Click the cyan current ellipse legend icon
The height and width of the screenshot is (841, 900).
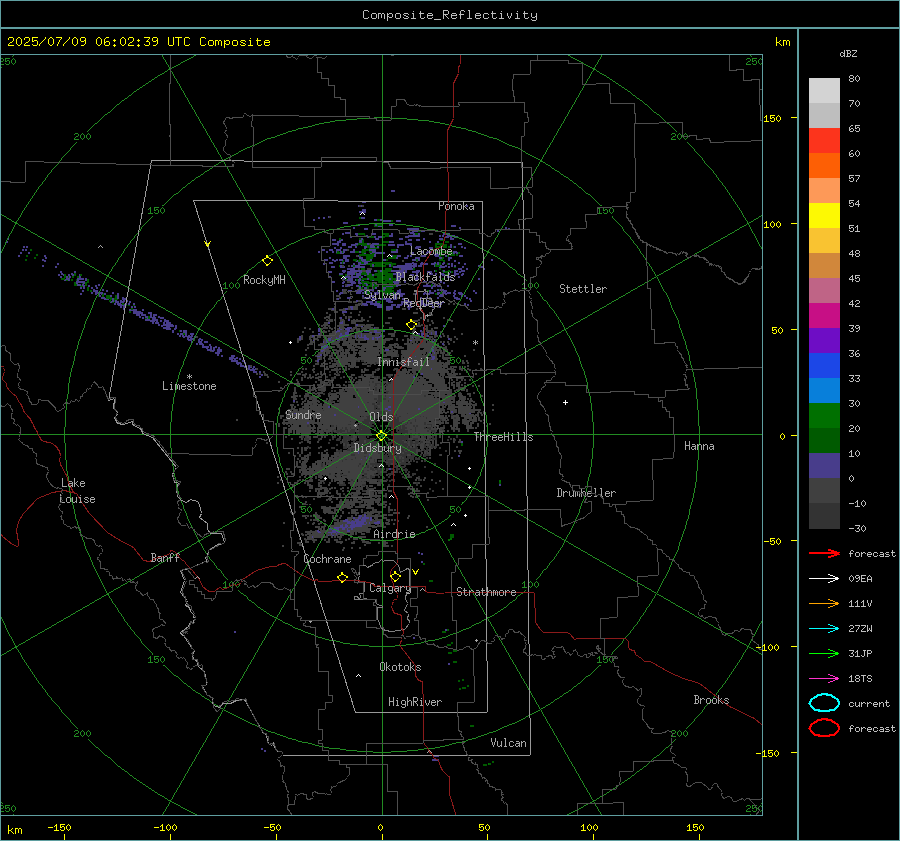824,703
